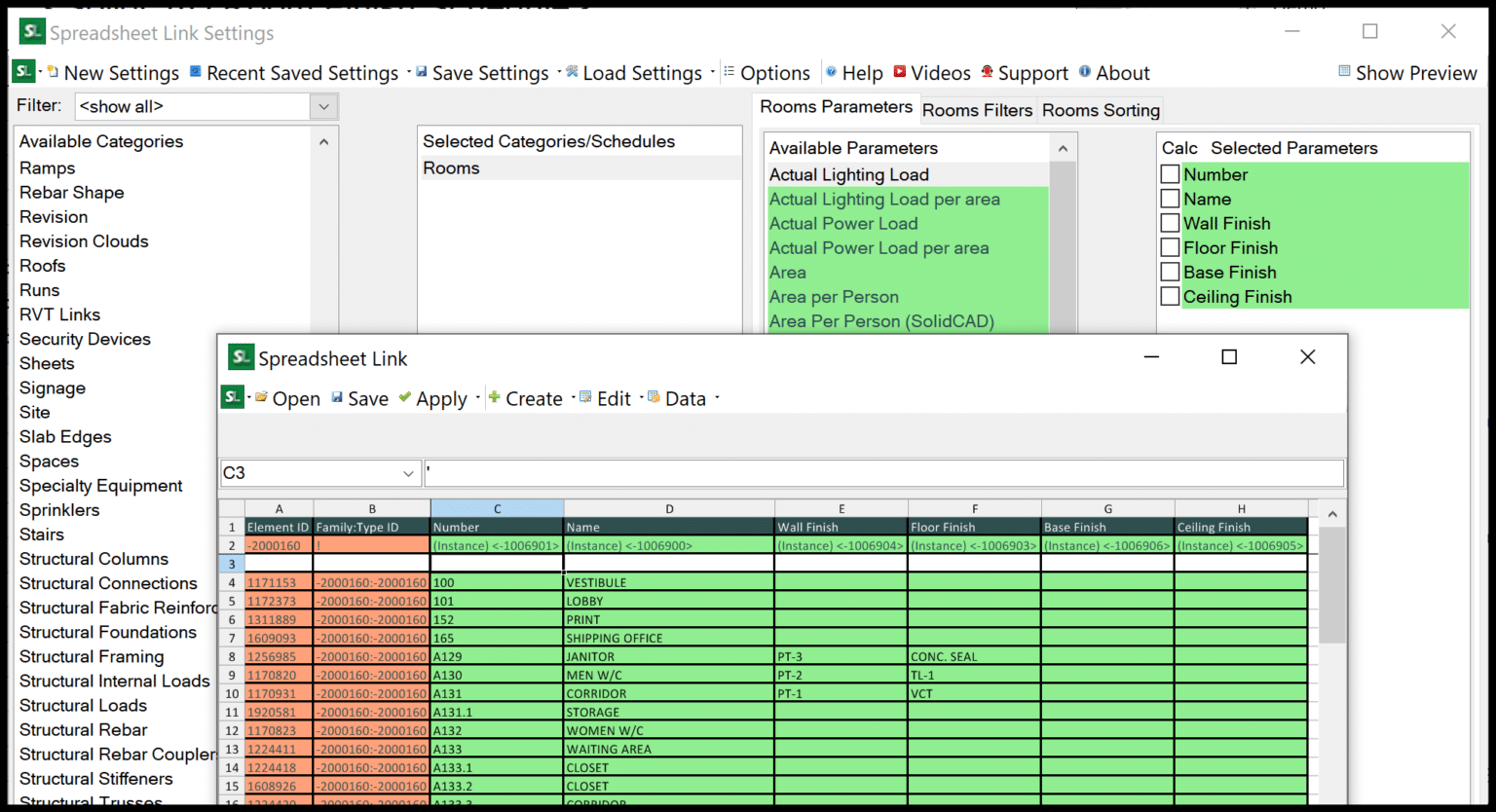Open Show Preview in the Settings window
The image size is (1496, 812).
point(1407,72)
